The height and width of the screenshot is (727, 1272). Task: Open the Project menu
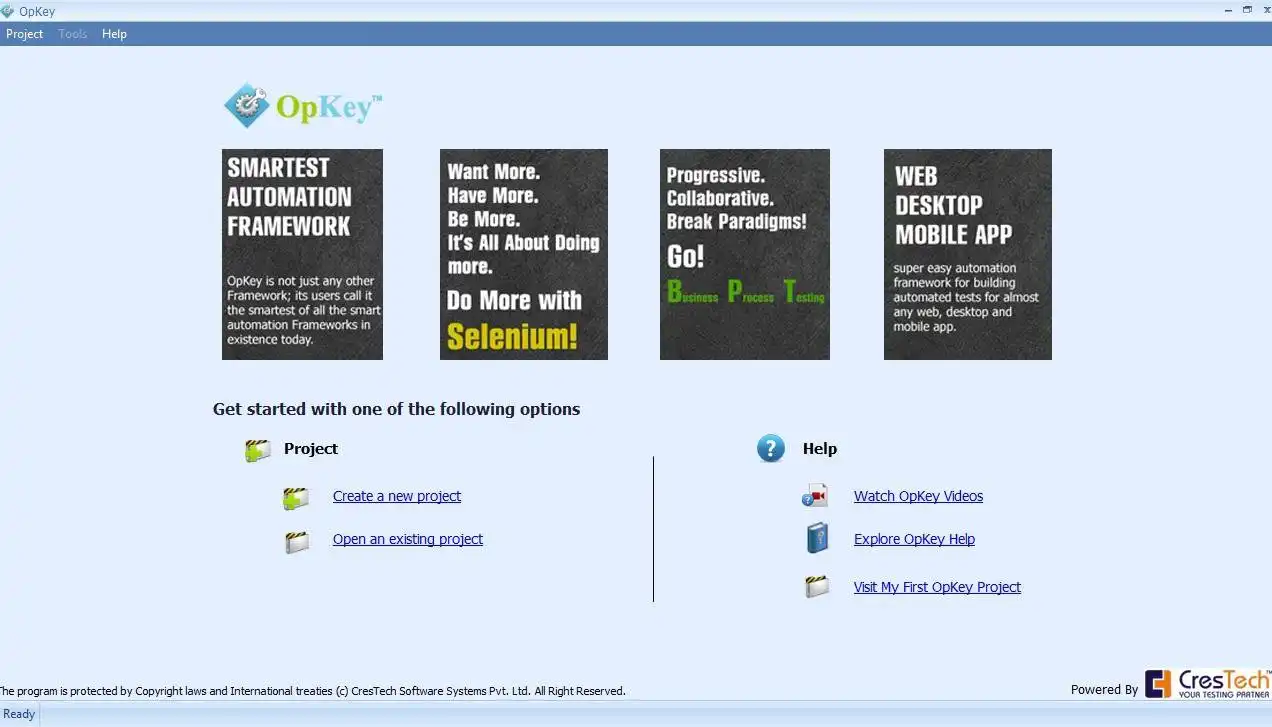click(x=24, y=34)
